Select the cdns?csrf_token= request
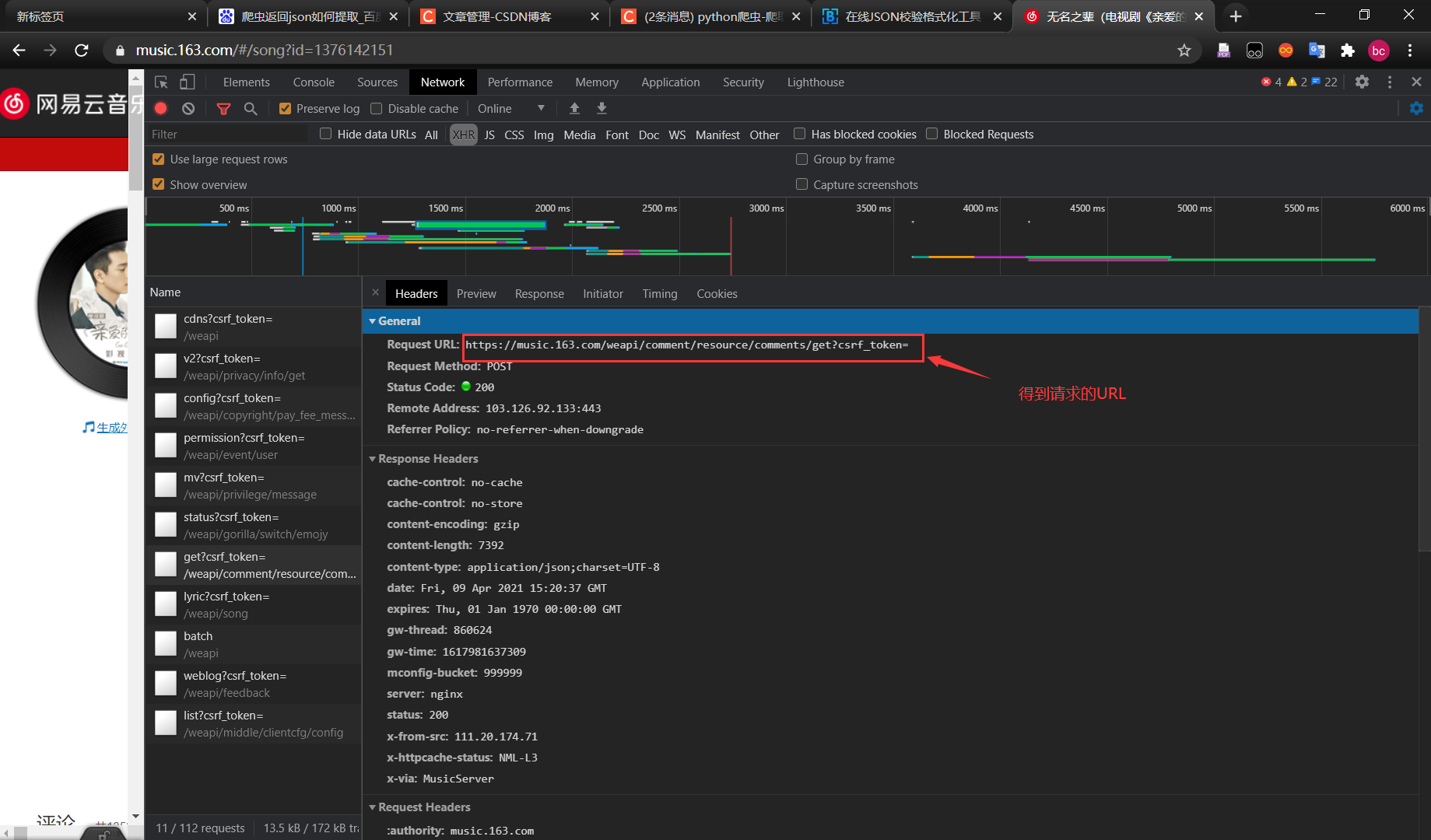This screenshot has height=840, width=1431. 254,327
